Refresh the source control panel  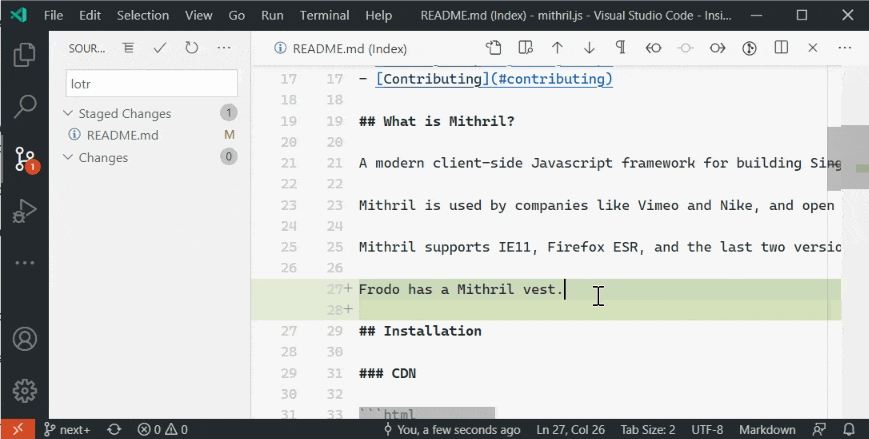(x=191, y=48)
